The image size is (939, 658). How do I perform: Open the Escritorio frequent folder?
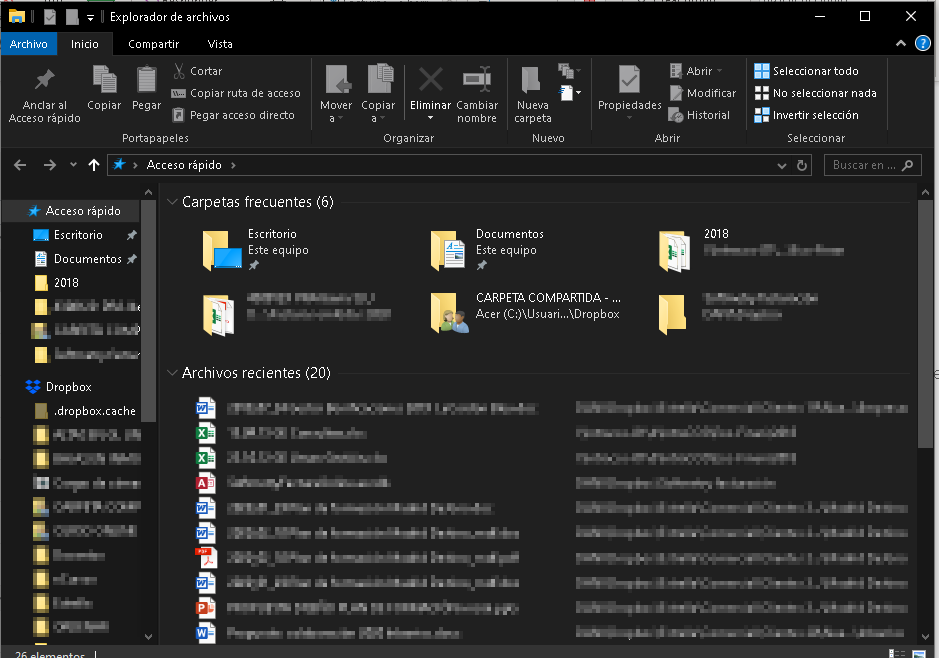tap(257, 249)
